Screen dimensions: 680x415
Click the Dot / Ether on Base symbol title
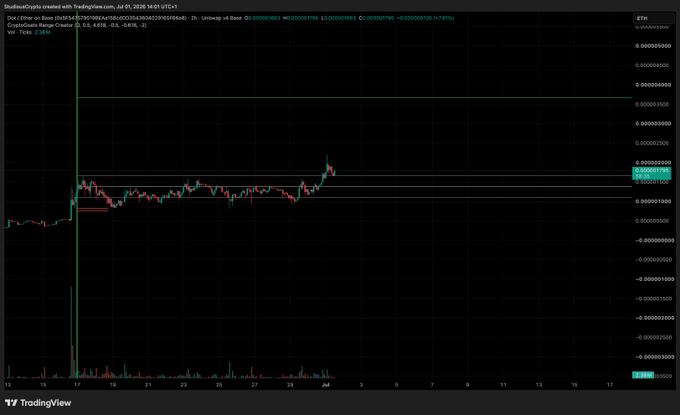click(x=97, y=18)
